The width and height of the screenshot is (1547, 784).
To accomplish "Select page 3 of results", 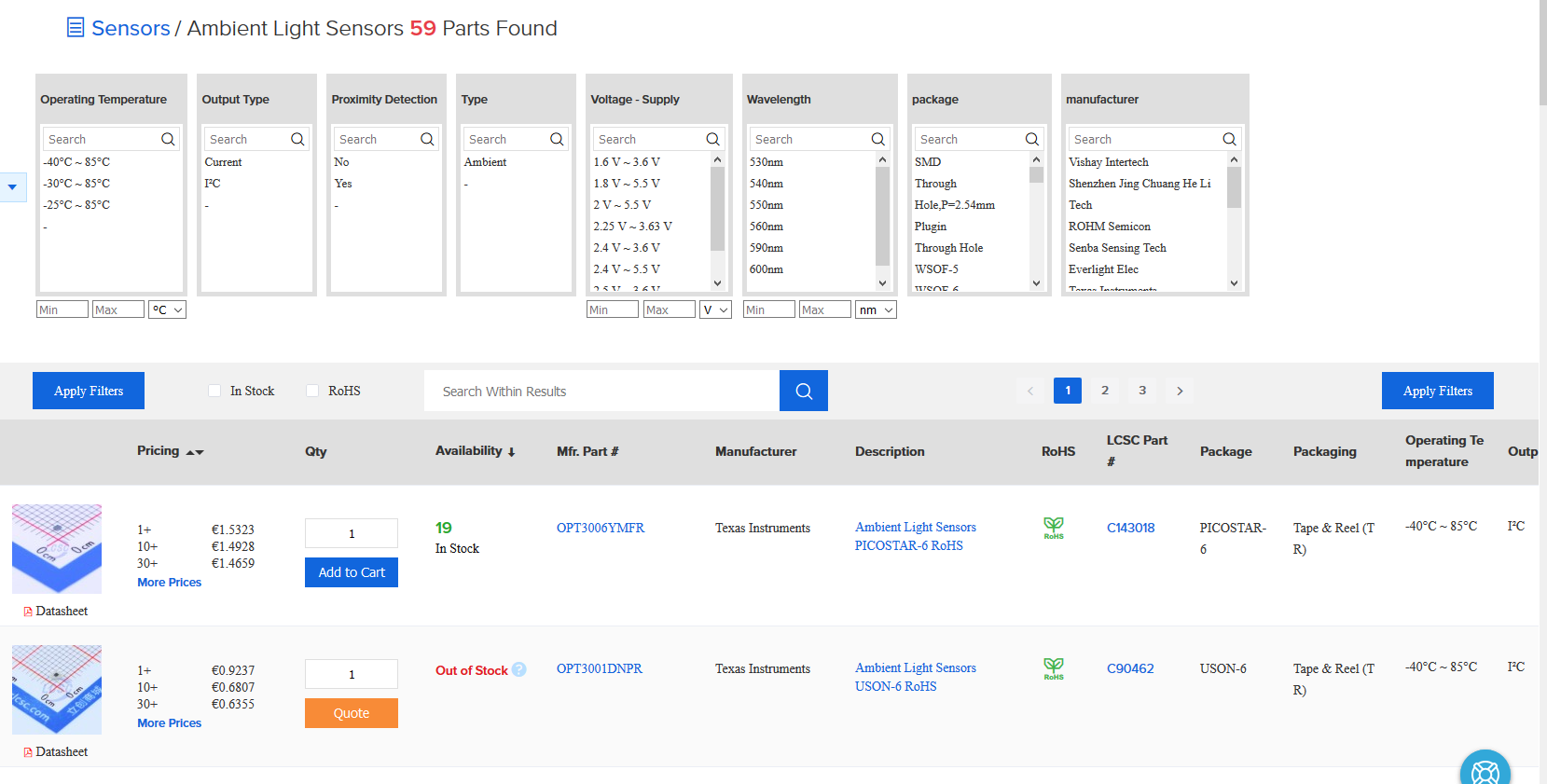I will click(x=1142, y=391).
